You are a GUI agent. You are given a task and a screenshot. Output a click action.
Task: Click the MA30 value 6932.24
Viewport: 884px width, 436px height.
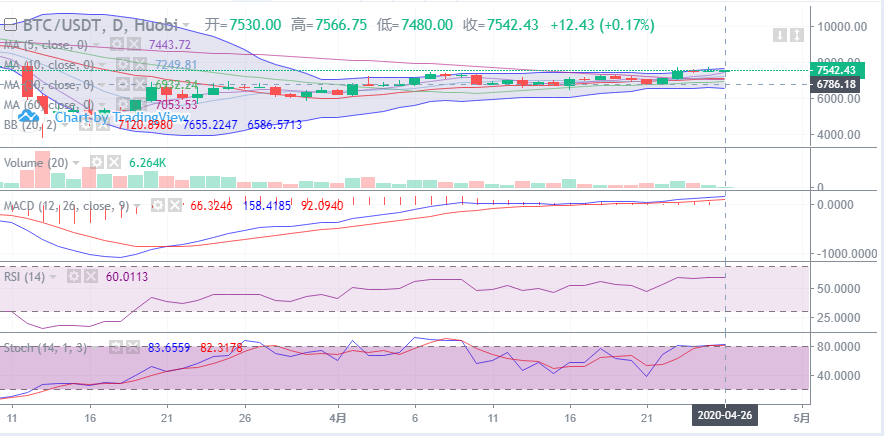(177, 85)
